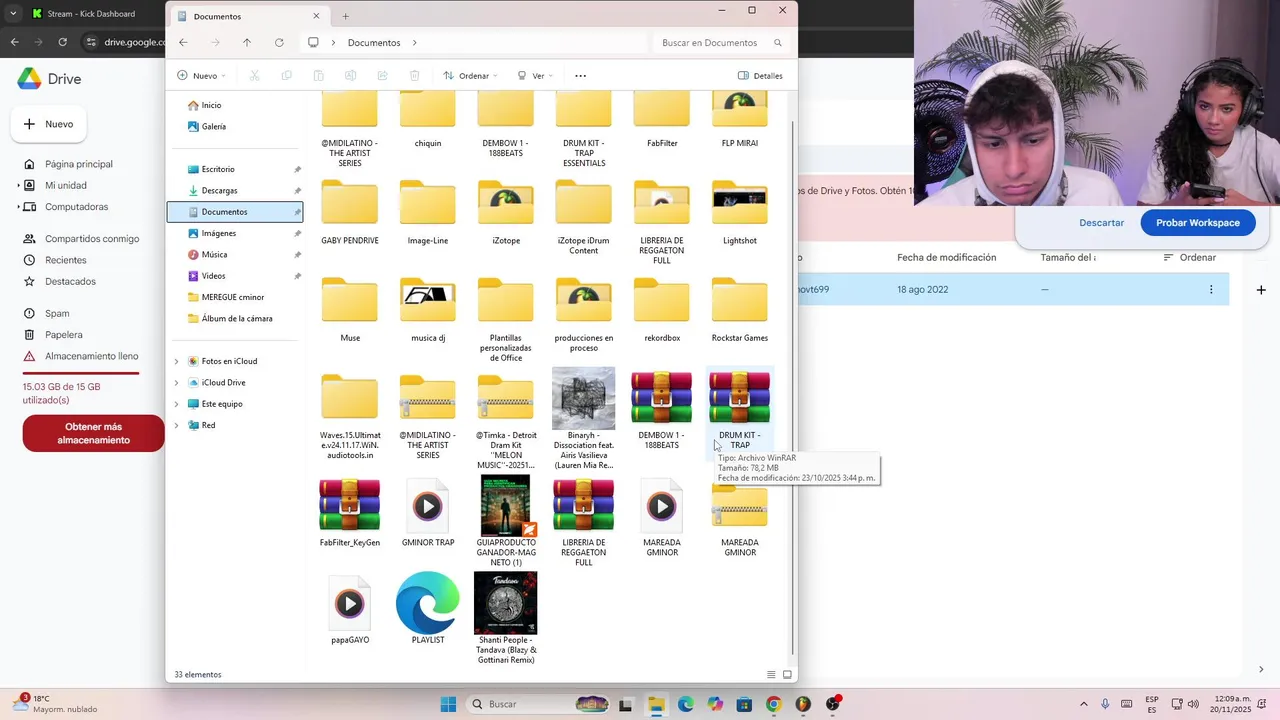The image size is (1280, 720).
Task: Click the Windows Start button
Action: pos(448,704)
